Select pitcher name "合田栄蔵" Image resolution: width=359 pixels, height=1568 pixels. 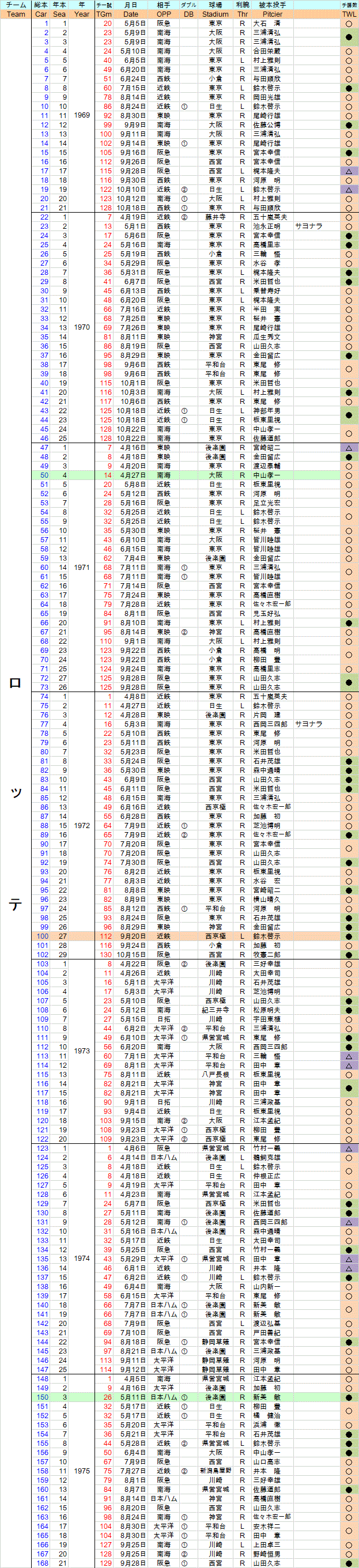(266, 51)
